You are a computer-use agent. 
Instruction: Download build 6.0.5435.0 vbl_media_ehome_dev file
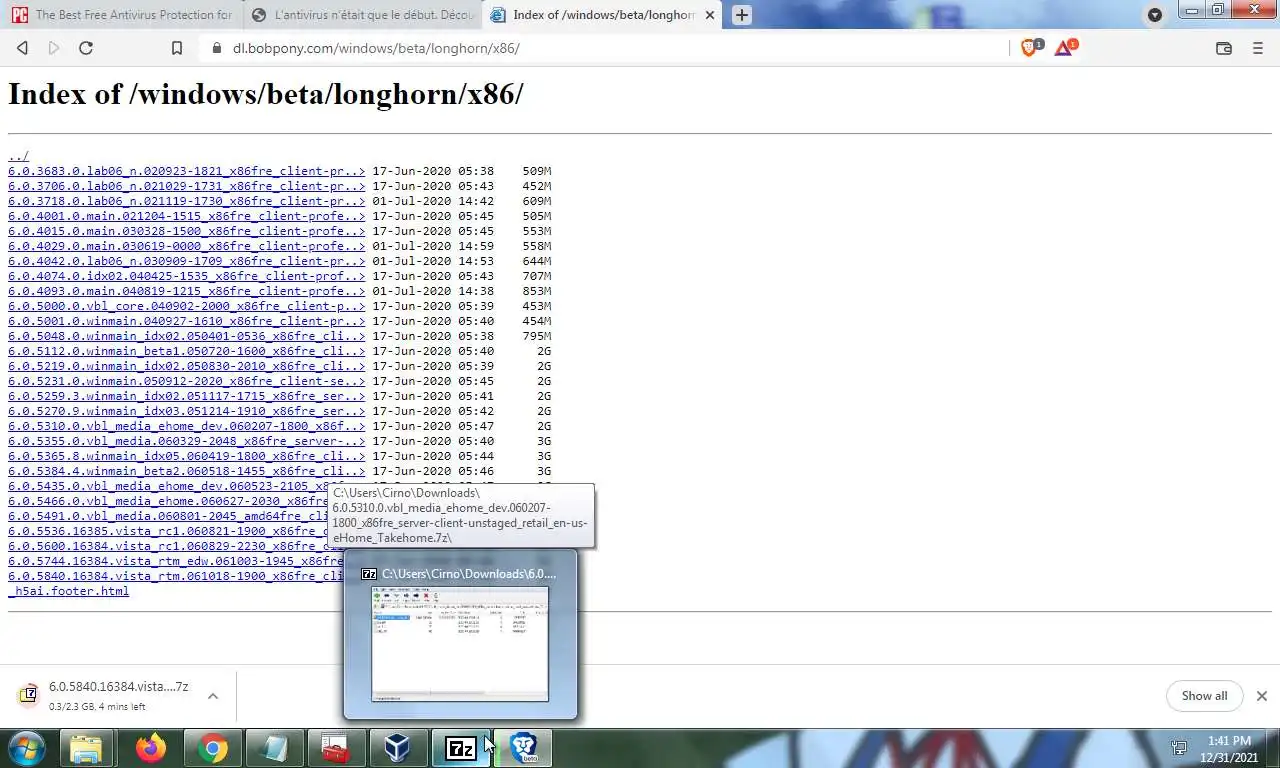point(168,486)
